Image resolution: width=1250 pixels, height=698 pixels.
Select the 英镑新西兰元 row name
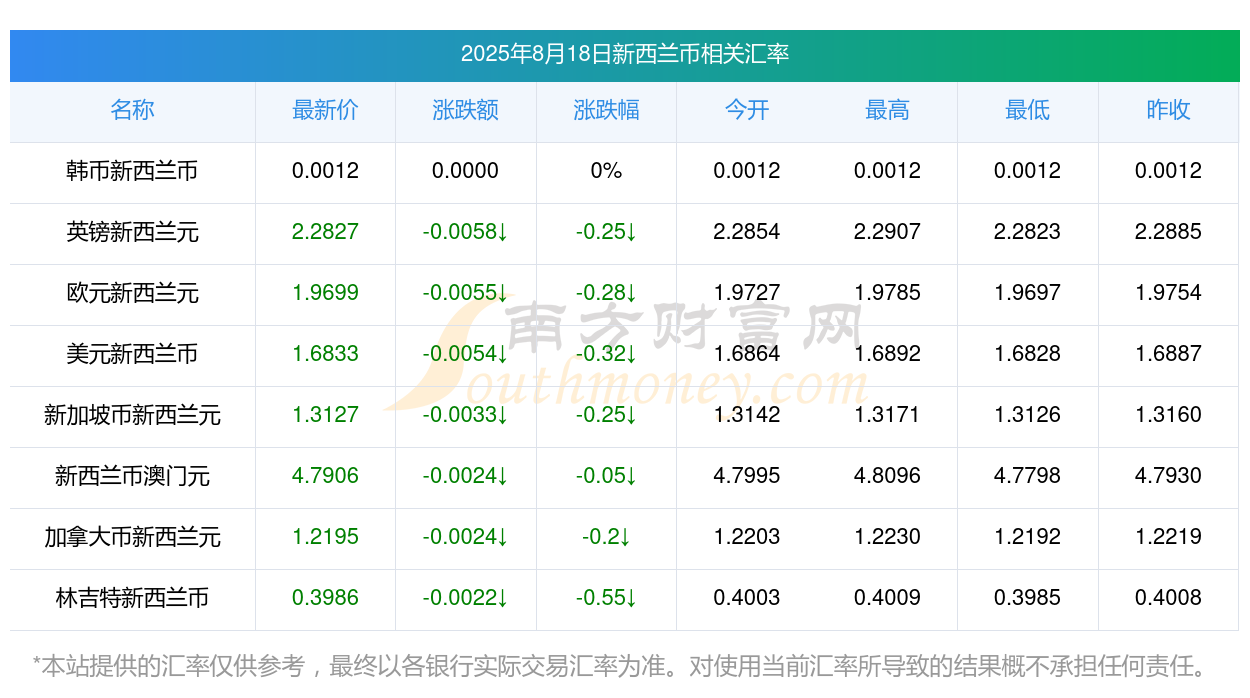pyautogui.click(x=132, y=232)
